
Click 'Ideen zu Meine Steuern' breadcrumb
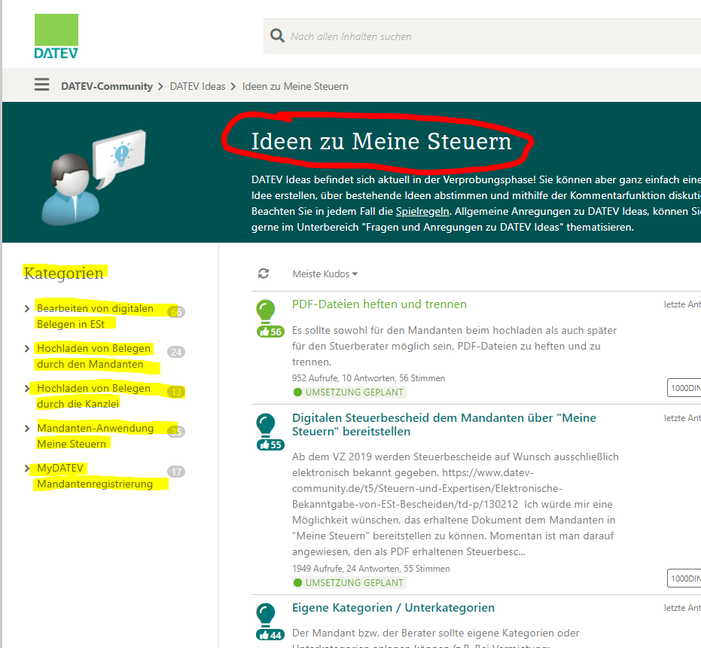[295, 86]
